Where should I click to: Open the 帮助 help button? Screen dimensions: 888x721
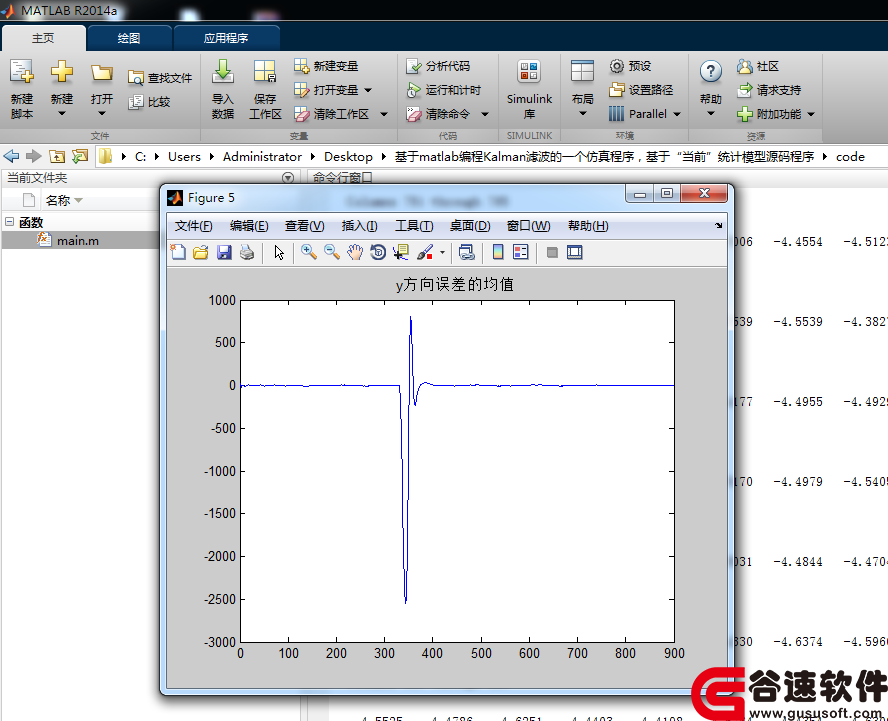coord(710,89)
